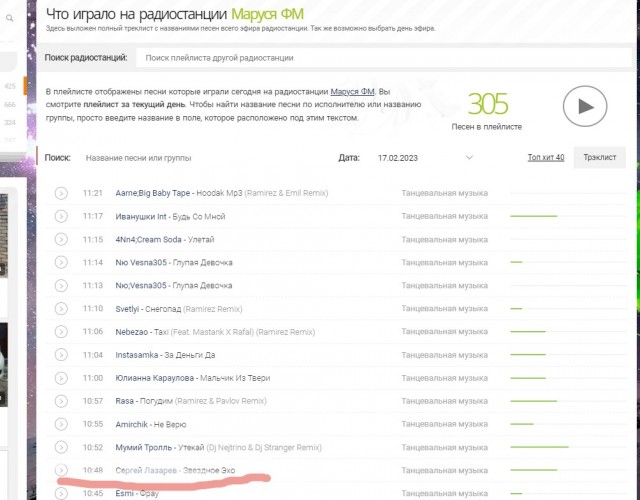Play the Amirchik Не Верю track
Viewport: 640px width, 500px height.
(61, 424)
